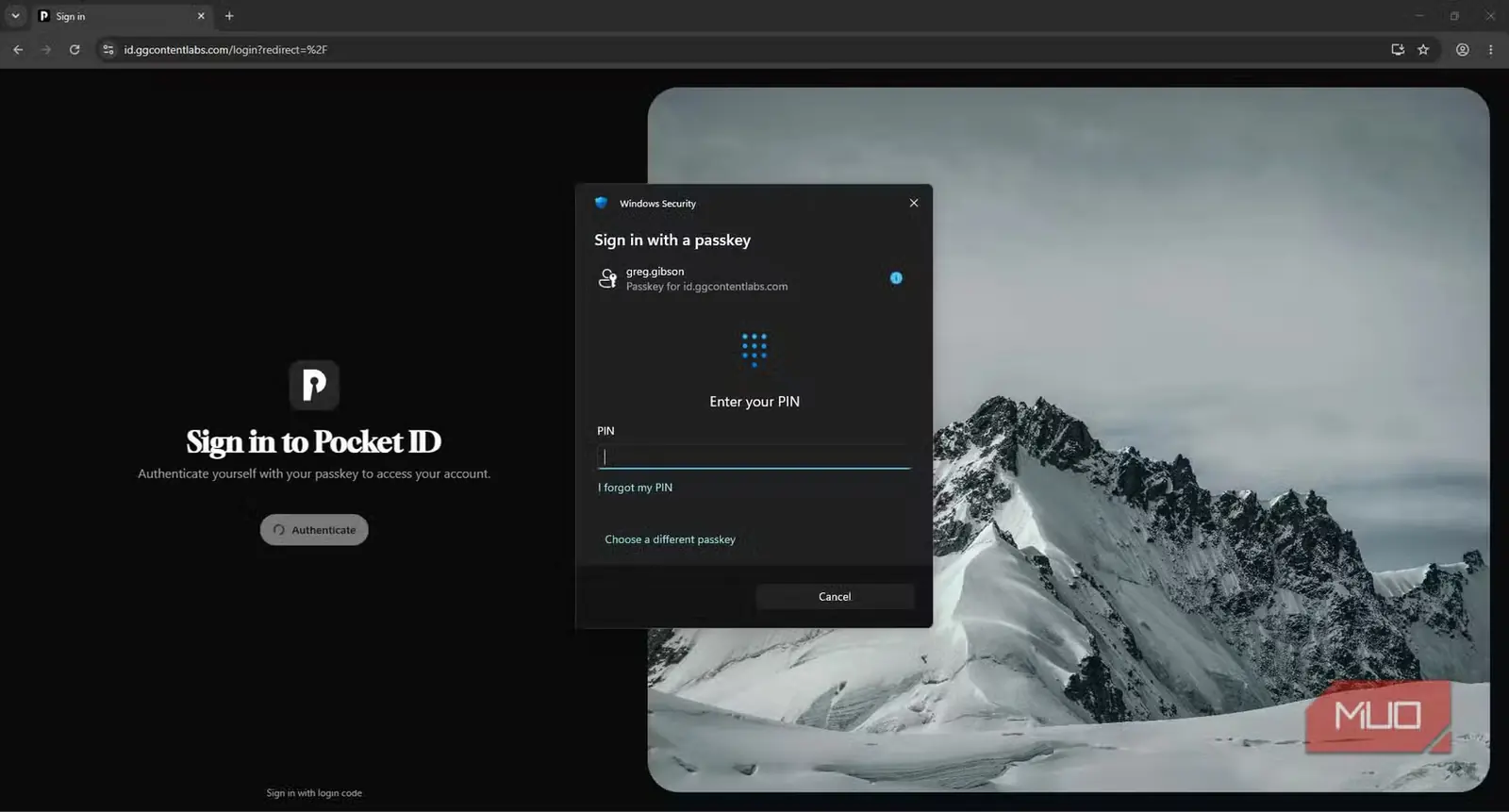This screenshot has width=1509, height=812.
Task: Click the greg.gibson passkey account icon
Action: 608,278
